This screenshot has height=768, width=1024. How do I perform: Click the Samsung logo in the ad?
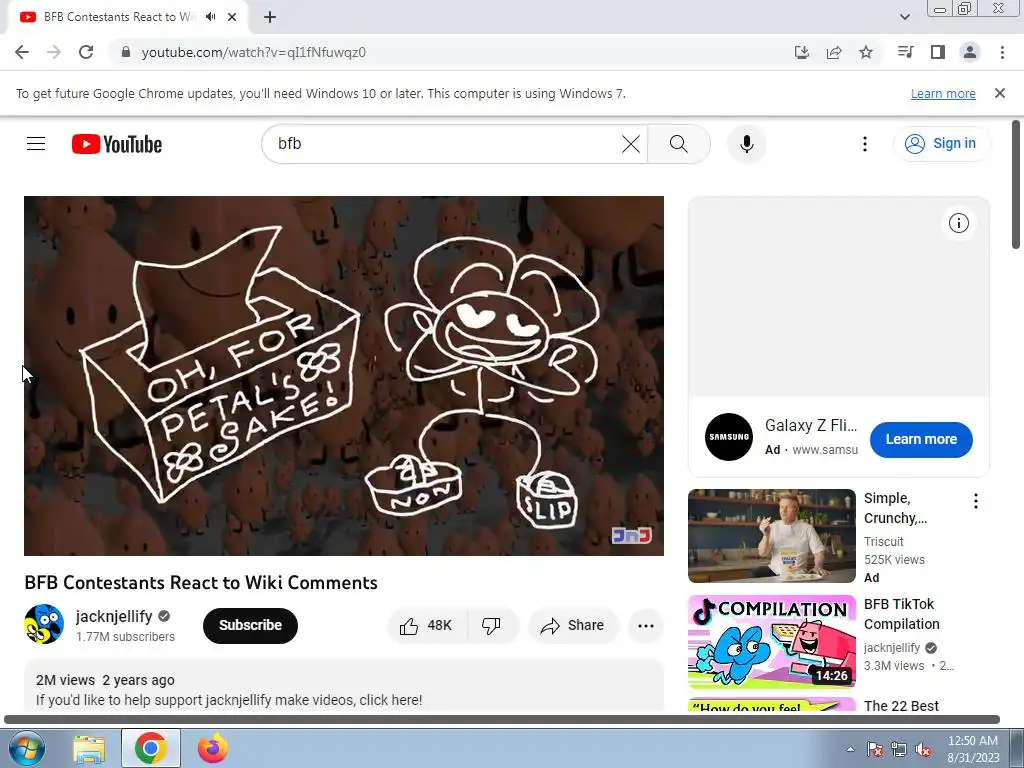[729, 437]
